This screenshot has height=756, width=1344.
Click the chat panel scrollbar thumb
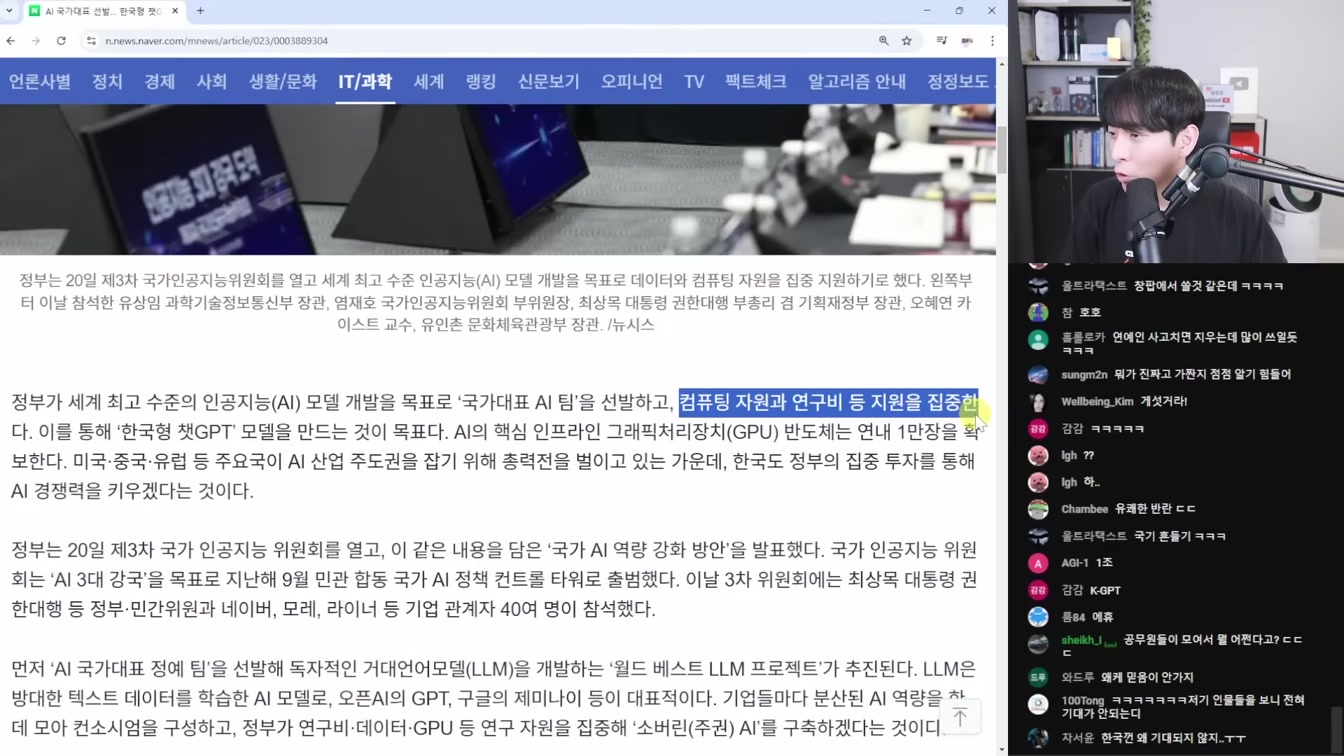pos(1338,728)
